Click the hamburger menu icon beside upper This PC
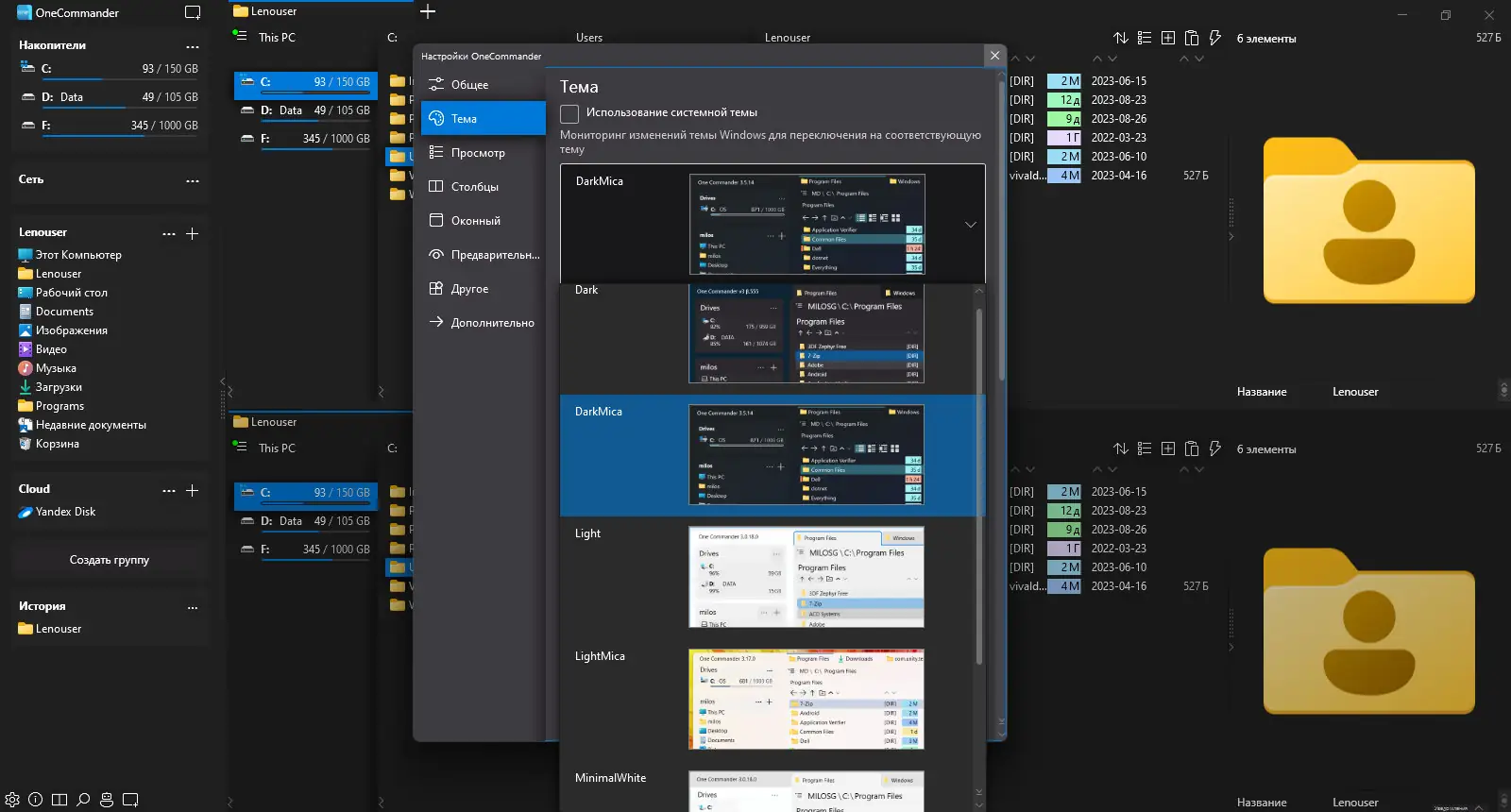This screenshot has width=1511, height=812. pyautogui.click(x=240, y=36)
